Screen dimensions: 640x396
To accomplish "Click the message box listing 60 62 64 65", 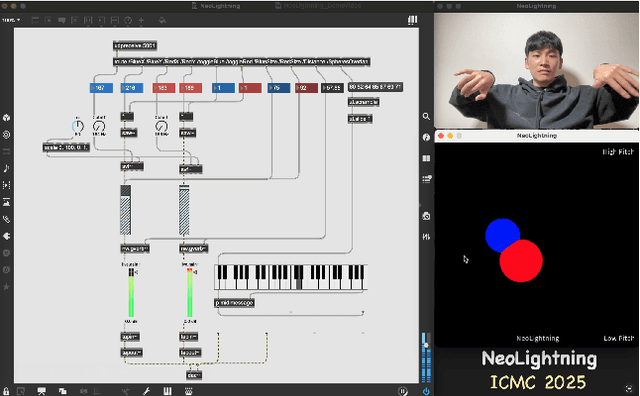I will 376,87.
